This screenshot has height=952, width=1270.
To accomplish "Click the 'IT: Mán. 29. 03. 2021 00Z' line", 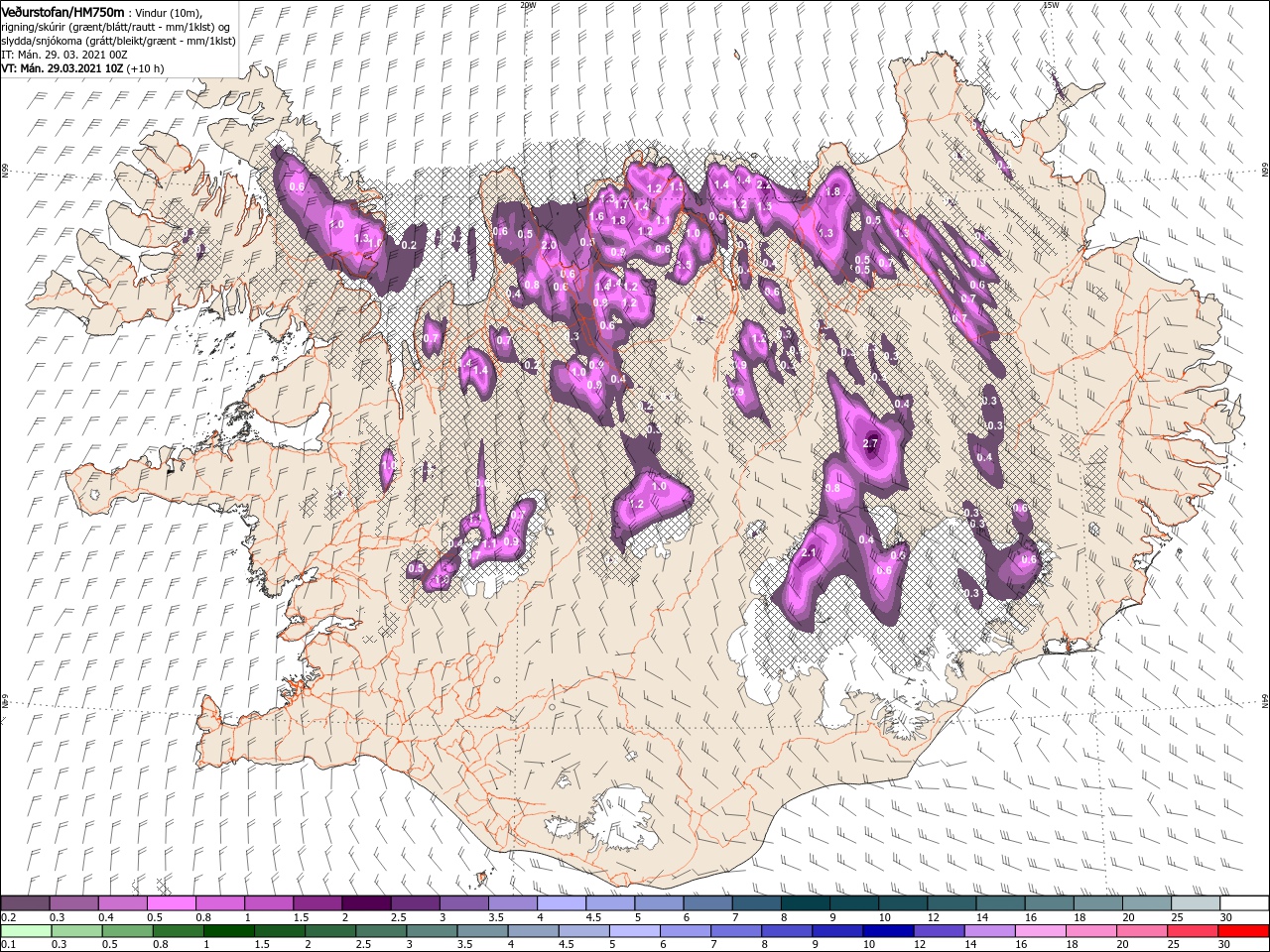I will point(64,54).
